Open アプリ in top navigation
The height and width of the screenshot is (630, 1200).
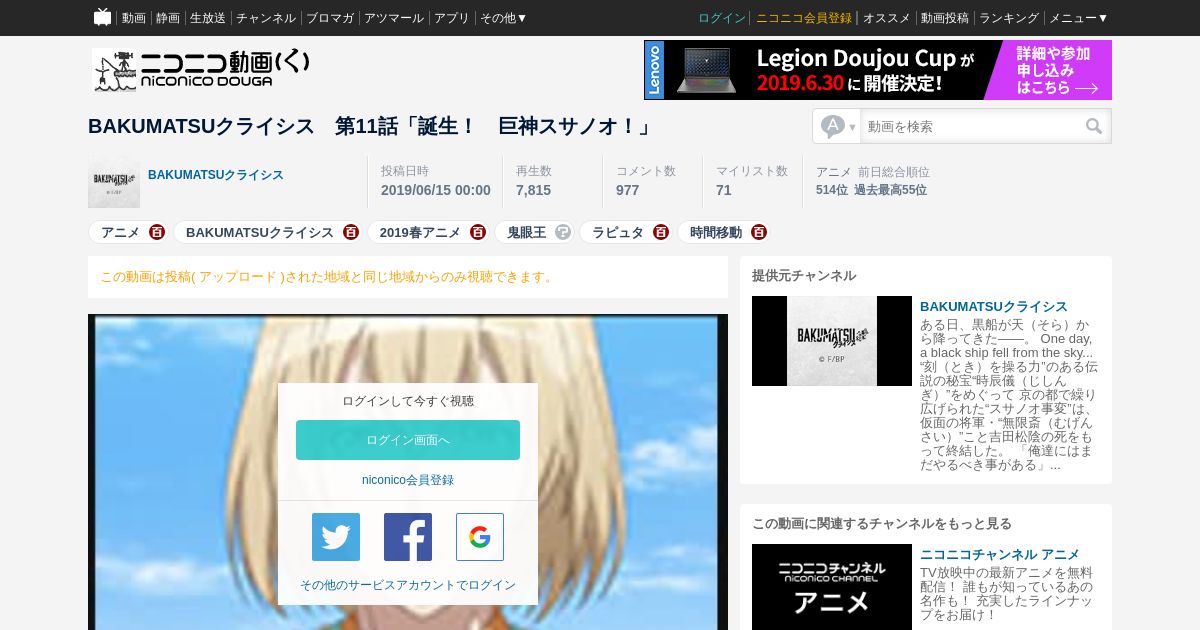point(452,18)
